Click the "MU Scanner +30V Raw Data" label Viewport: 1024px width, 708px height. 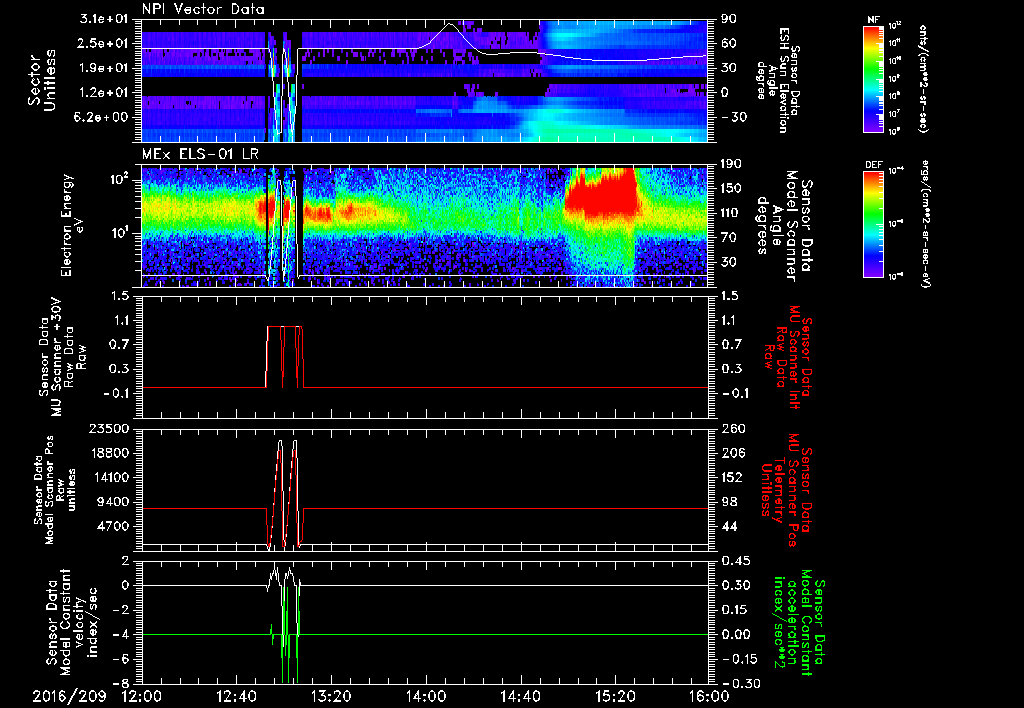pos(63,356)
